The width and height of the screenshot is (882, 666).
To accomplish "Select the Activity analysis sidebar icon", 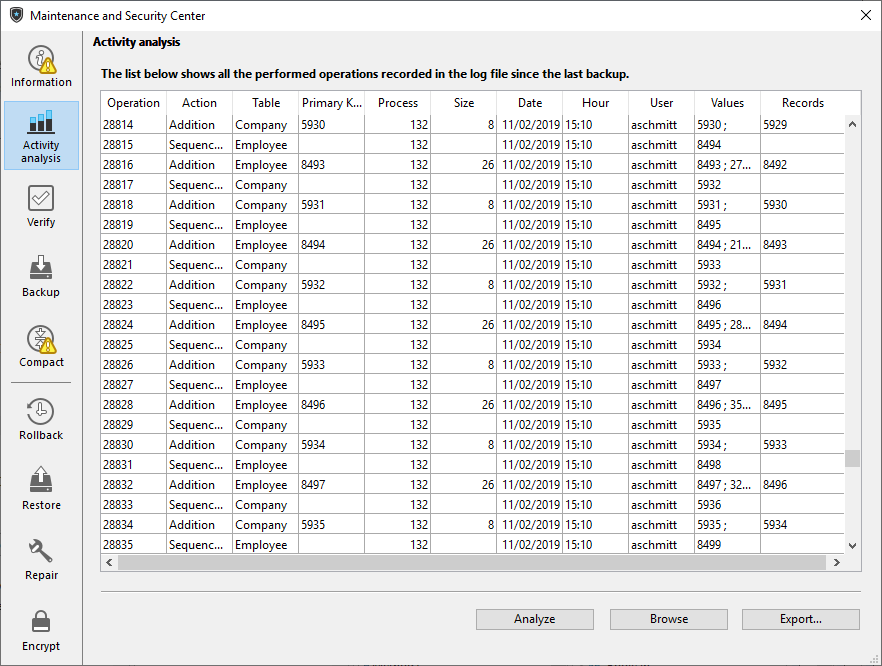I will (41, 124).
